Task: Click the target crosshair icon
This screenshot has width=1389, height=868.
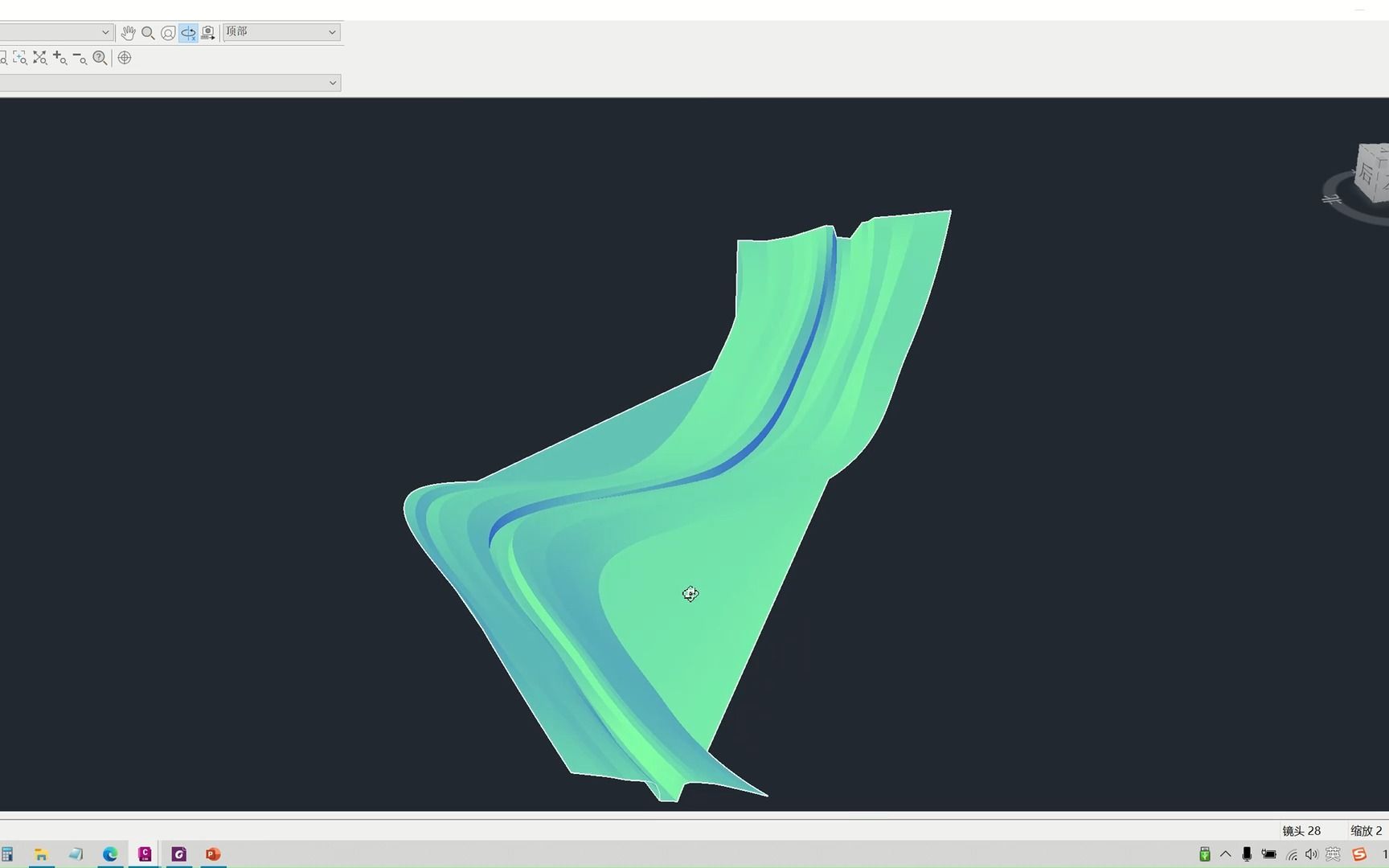Action: (125, 58)
